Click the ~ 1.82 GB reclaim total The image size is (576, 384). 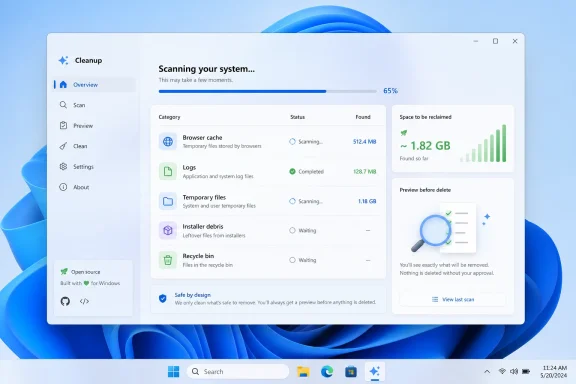[x=425, y=146]
